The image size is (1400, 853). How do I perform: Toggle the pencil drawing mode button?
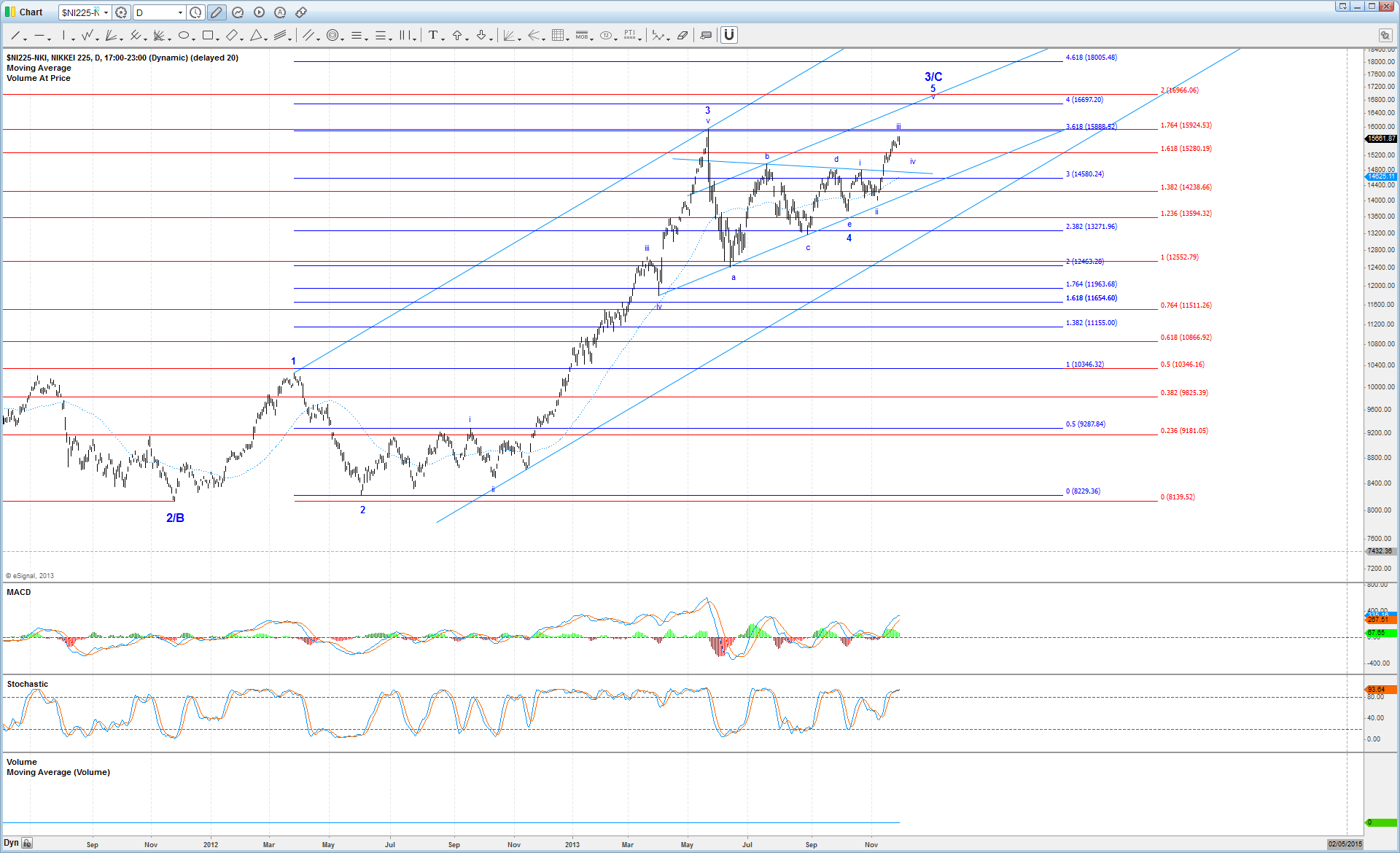[x=217, y=12]
